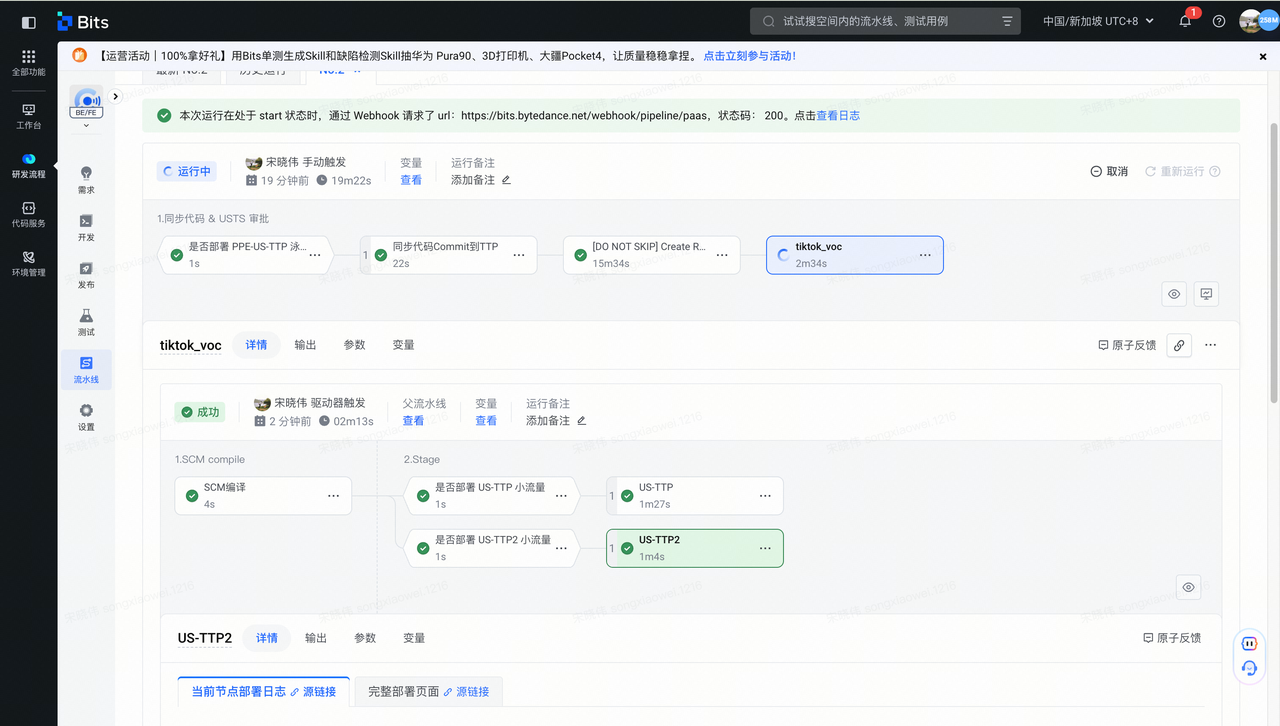1280x726 pixels.
Task: Open options for US-TTP2 node
Action: 765,548
